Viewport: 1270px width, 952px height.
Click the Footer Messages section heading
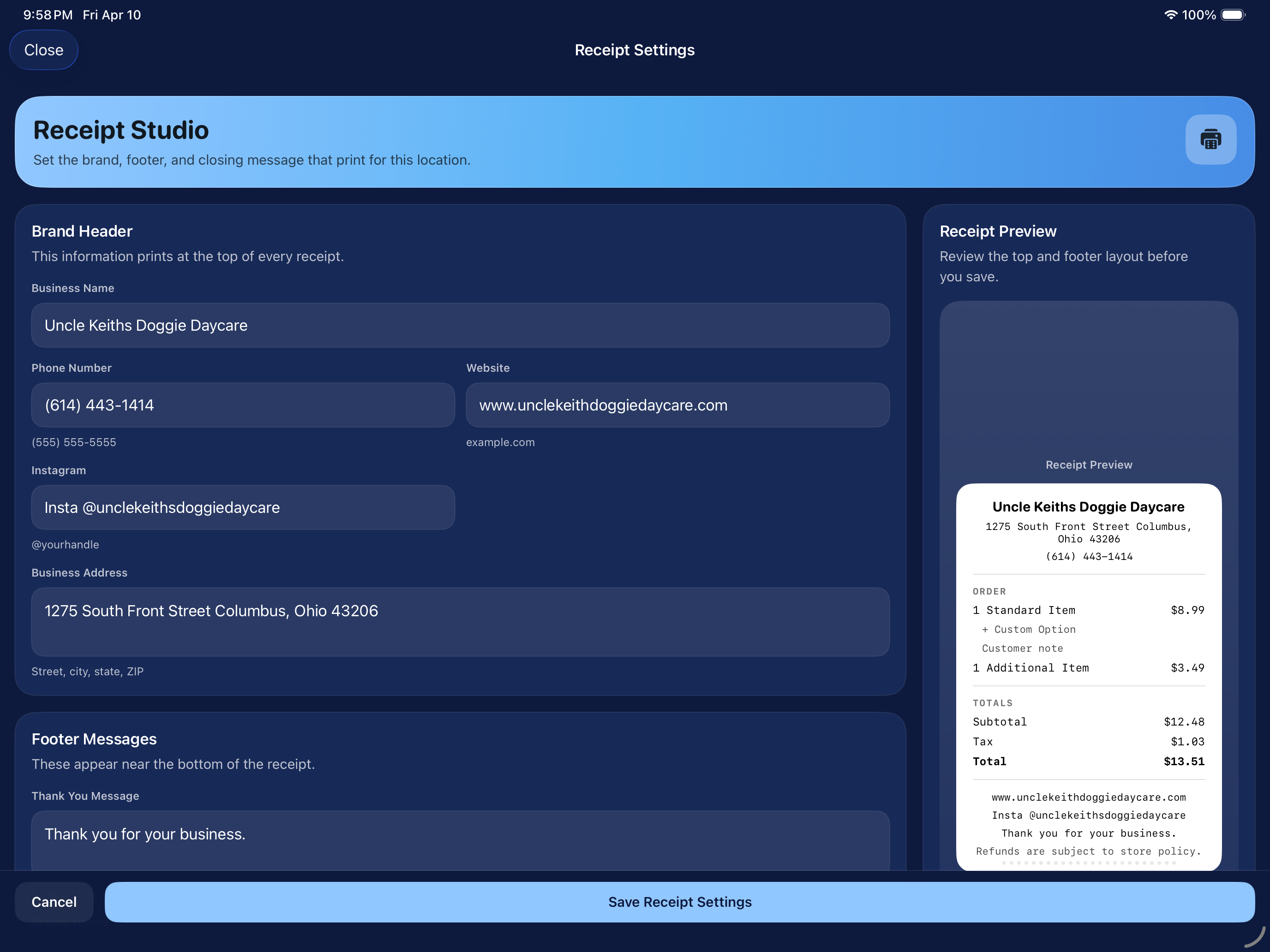point(94,739)
